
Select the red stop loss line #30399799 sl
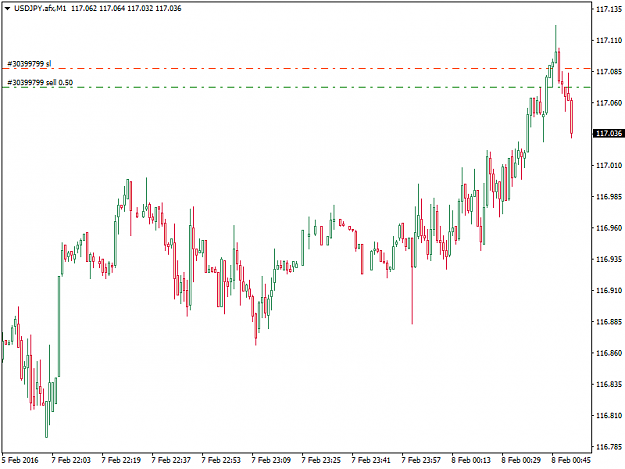[x=296, y=69]
